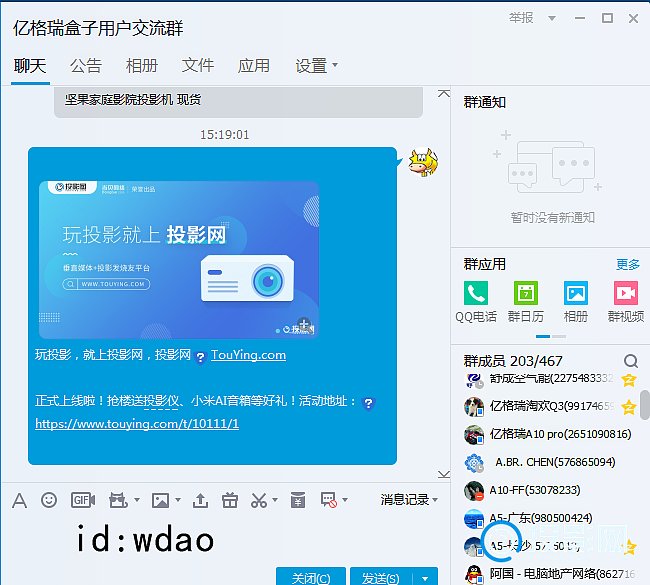650x585 pixels.
Task: Click the penguin avatar of 阿国 member
Action: coord(474,575)
